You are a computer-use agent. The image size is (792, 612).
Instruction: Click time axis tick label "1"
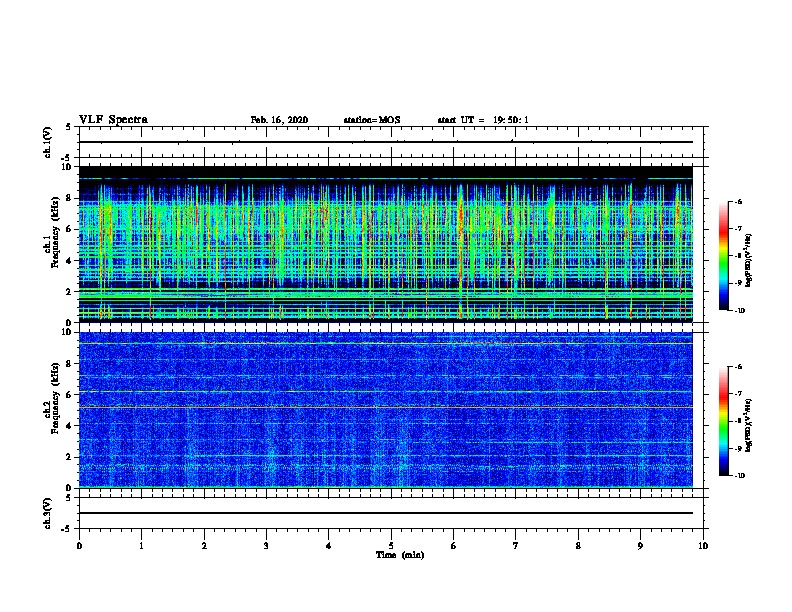(141, 546)
